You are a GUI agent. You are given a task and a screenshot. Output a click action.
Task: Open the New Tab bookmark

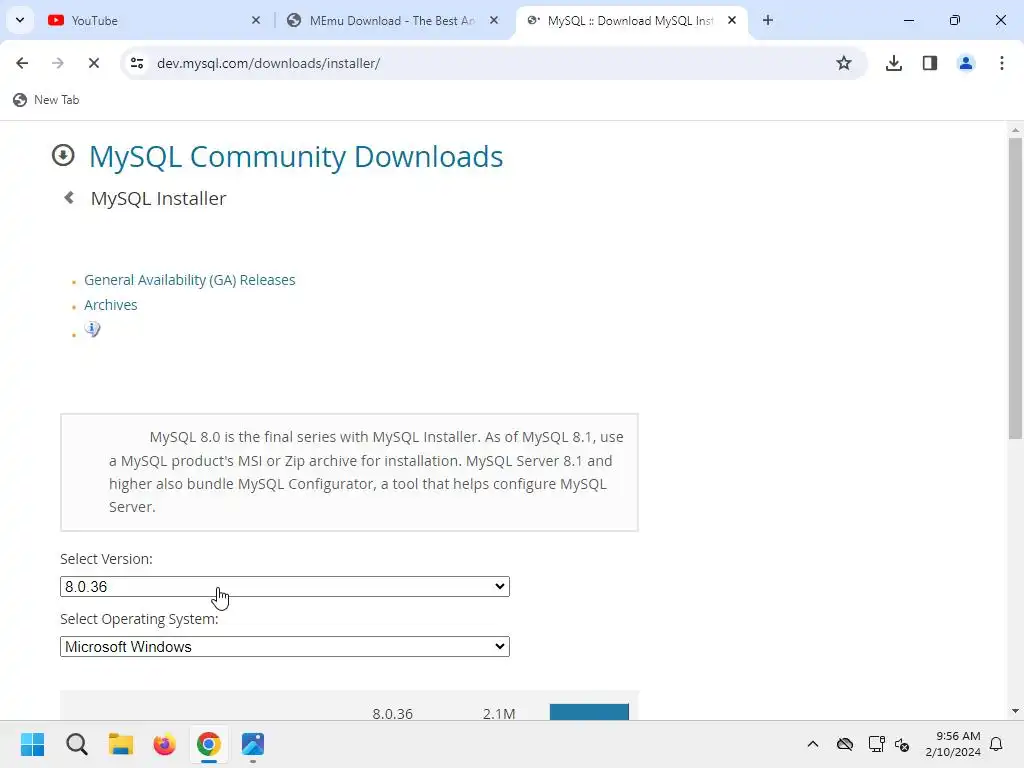46,100
